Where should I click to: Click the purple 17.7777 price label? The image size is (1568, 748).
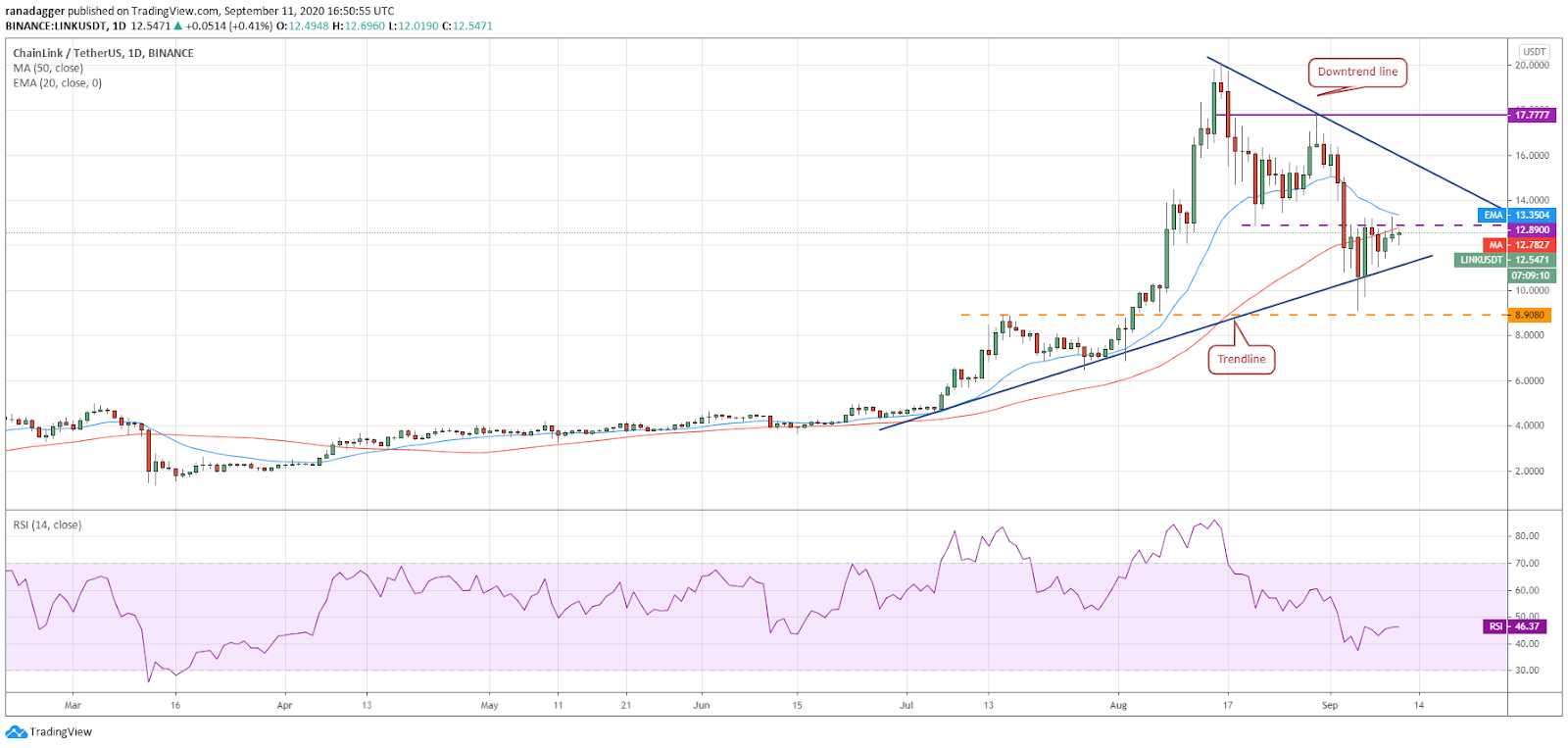pyautogui.click(x=1532, y=115)
